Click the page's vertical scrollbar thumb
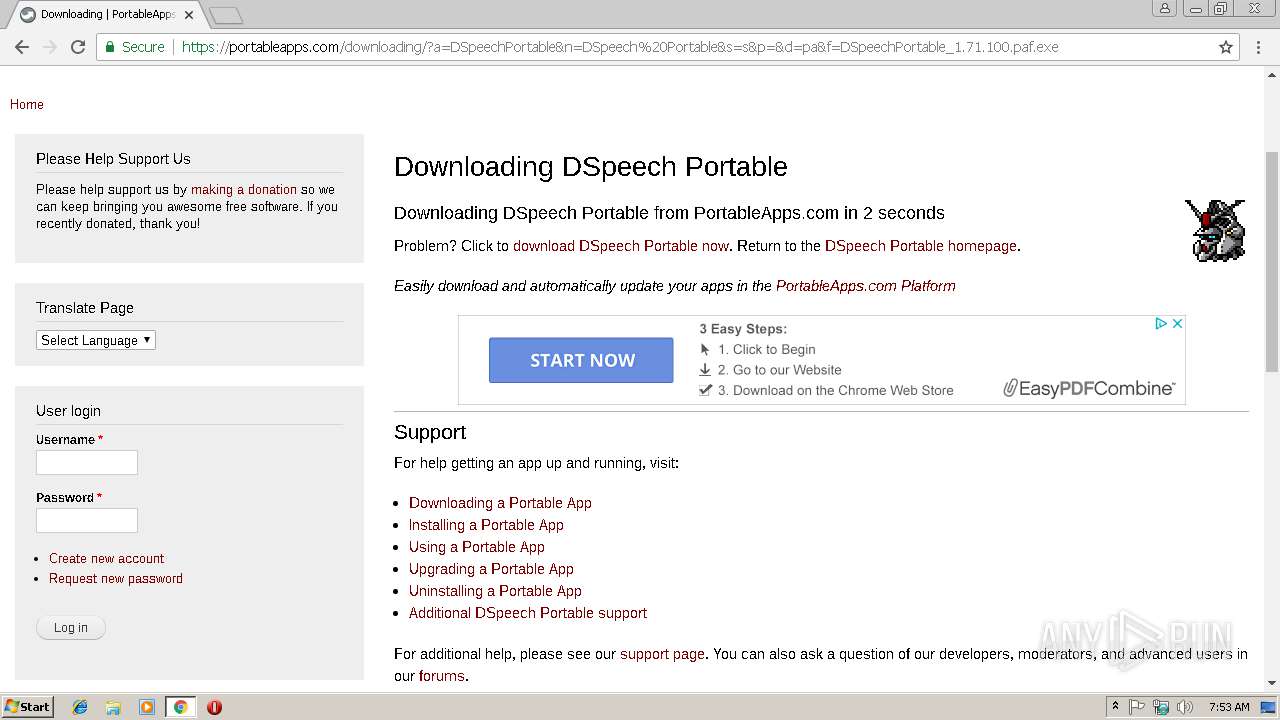Image resolution: width=1280 pixels, height=720 pixels. pos(1272,261)
